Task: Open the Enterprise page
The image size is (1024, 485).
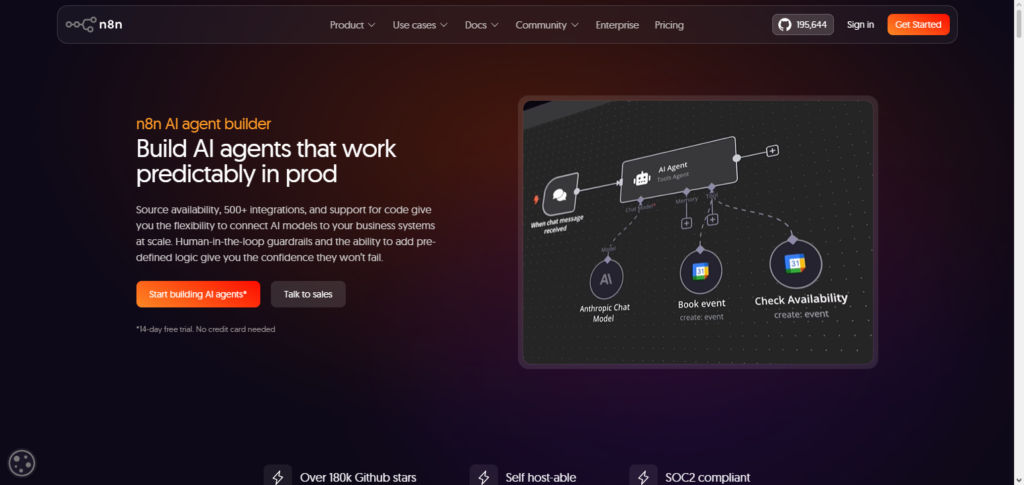Action: (617, 25)
